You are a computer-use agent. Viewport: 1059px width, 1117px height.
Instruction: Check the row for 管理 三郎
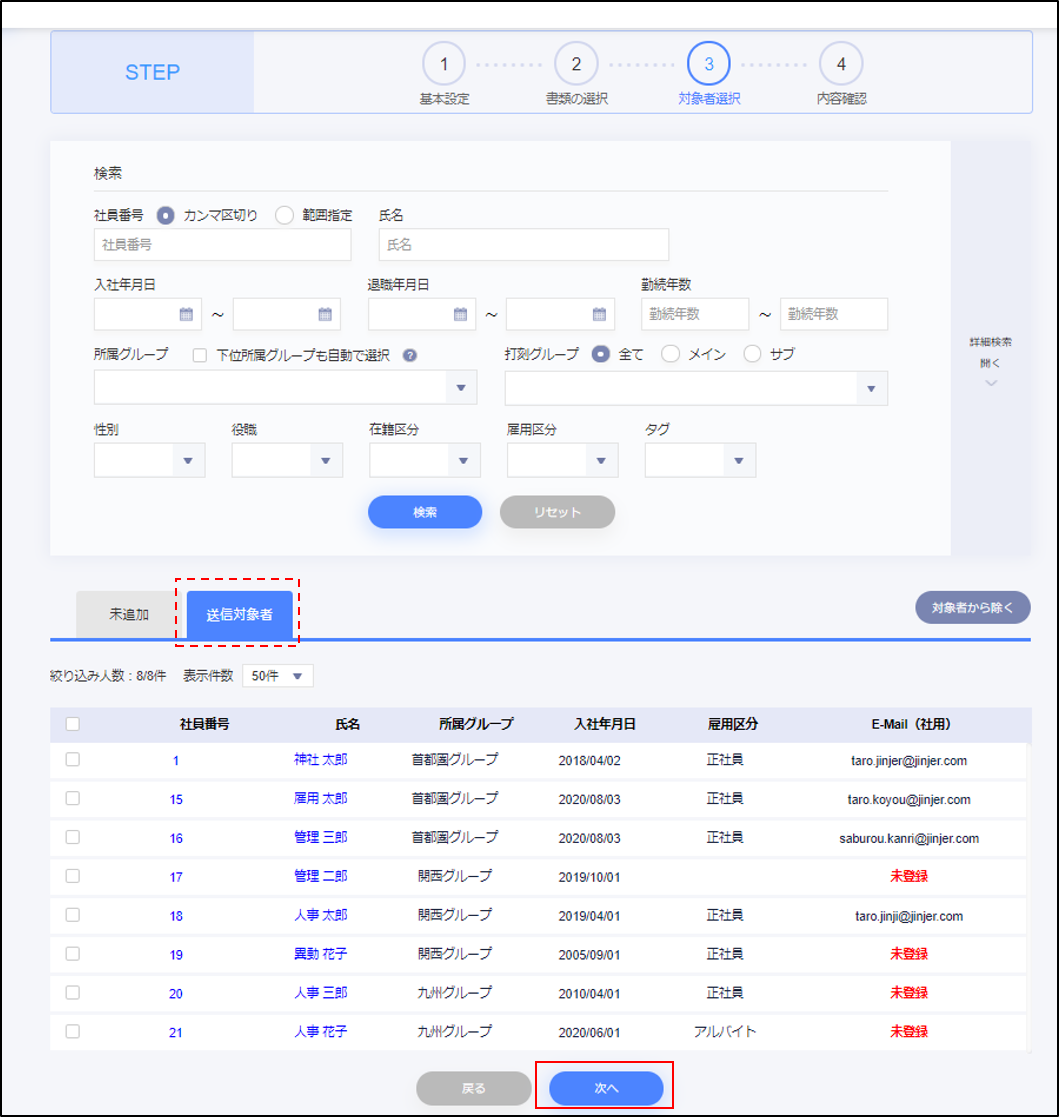(x=73, y=837)
